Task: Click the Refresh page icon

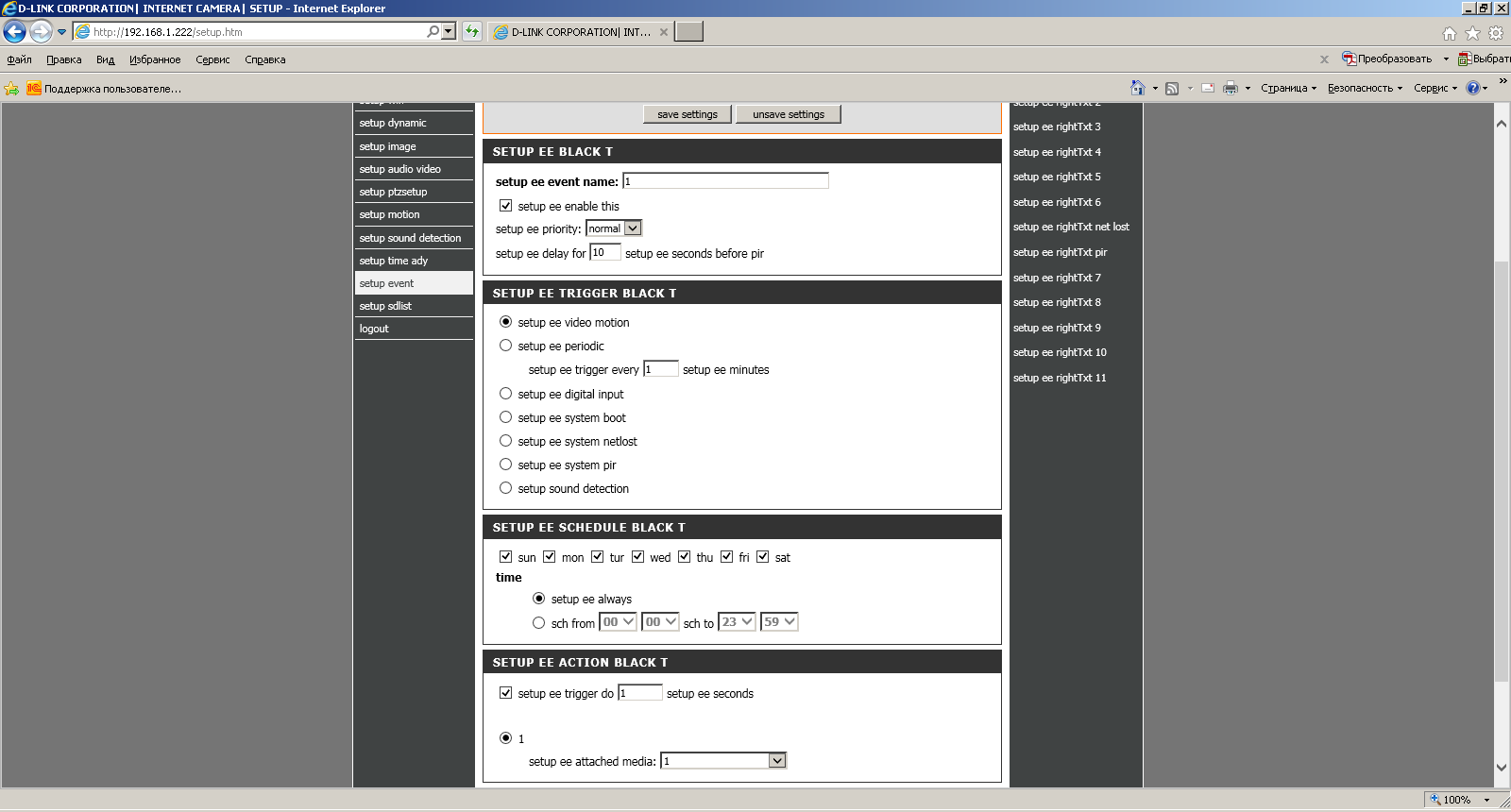Action: point(472,32)
